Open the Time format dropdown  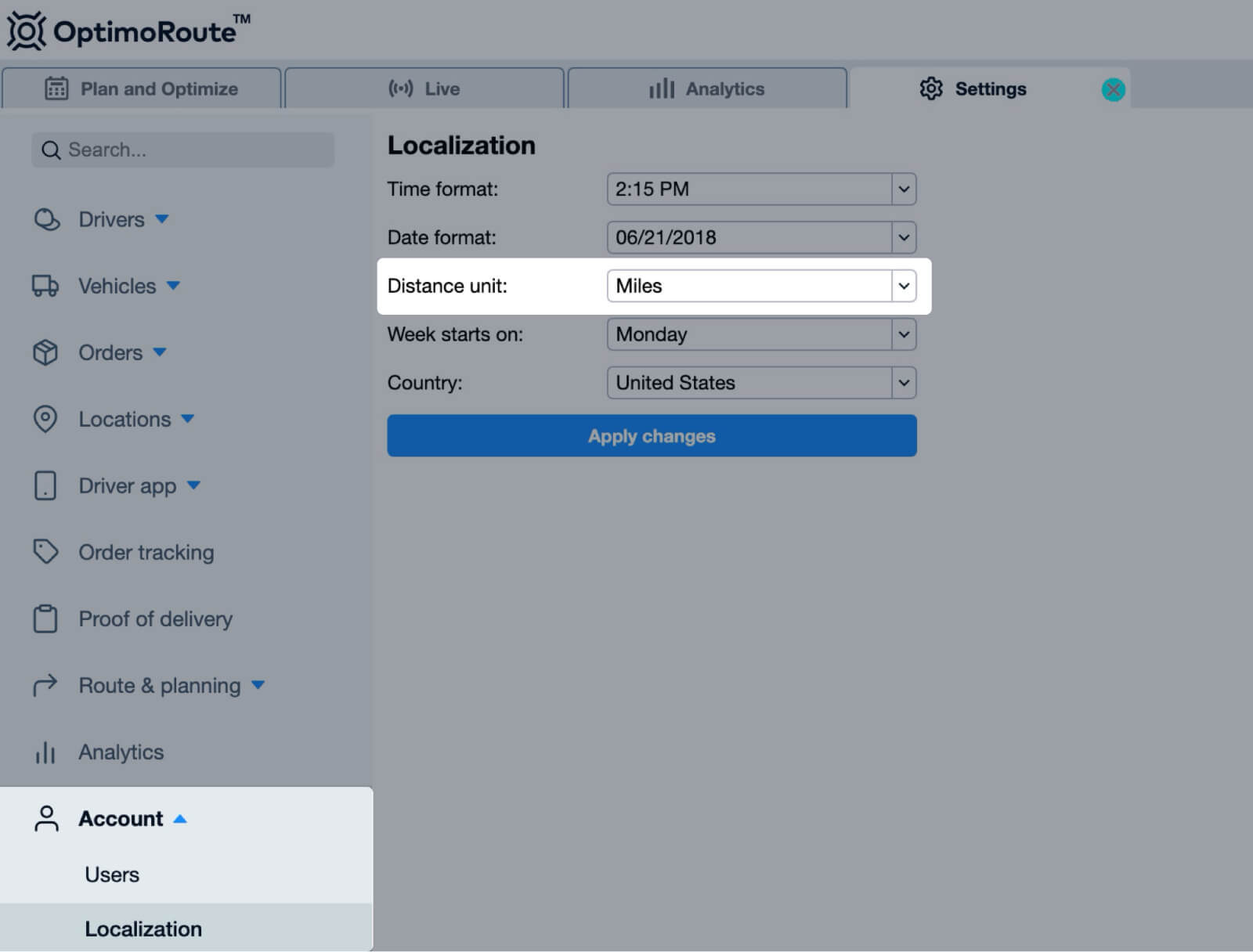pyautogui.click(x=760, y=189)
